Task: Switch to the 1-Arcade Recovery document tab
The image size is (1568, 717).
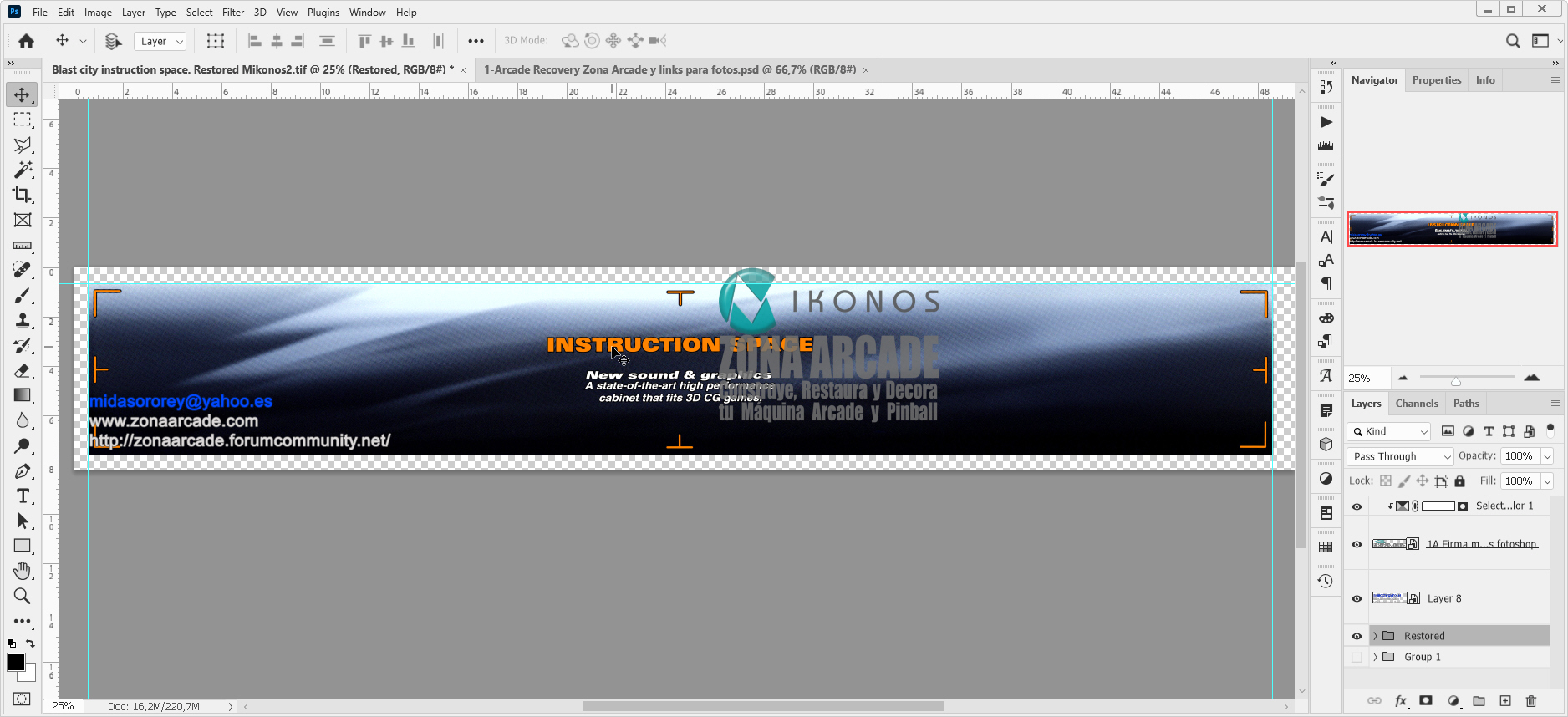Action: point(669,70)
